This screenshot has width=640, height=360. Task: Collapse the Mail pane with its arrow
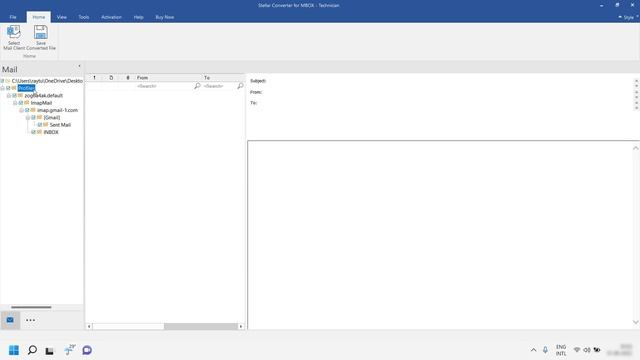coord(79,66)
